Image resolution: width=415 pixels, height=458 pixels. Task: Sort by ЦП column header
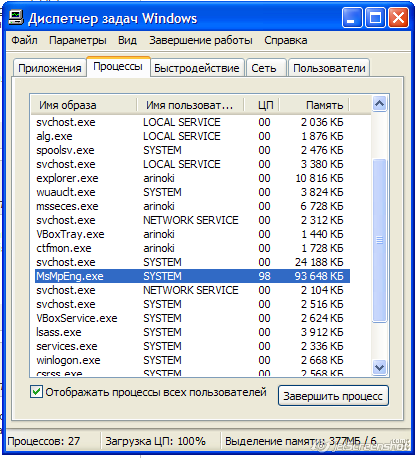click(x=262, y=105)
